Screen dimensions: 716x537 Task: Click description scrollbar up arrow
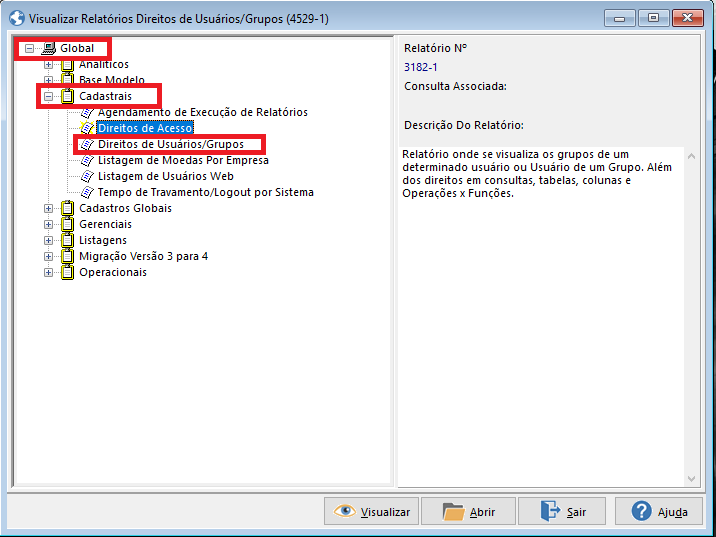691,156
